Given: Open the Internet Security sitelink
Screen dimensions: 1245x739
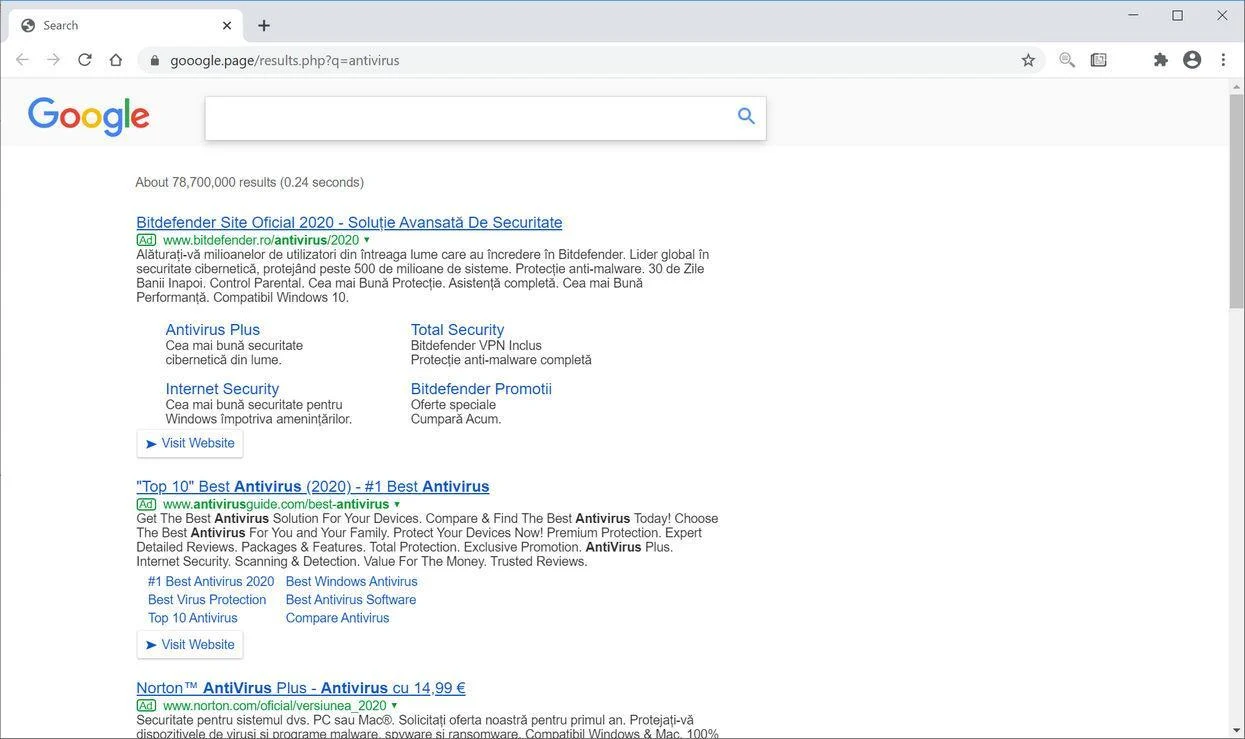Looking at the screenshot, I should pyautogui.click(x=222, y=388).
